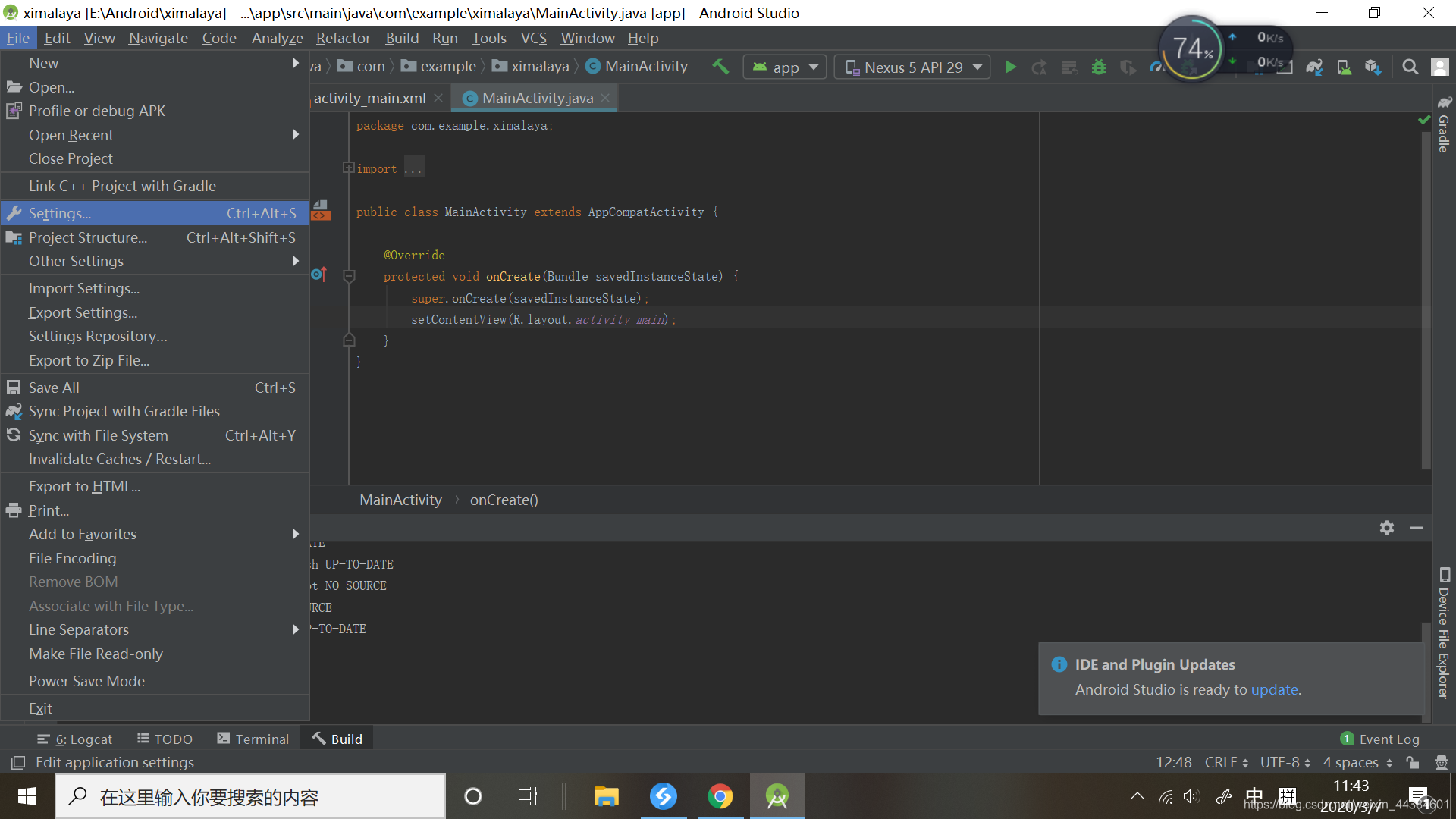Click the Debug app bug icon

(x=1098, y=67)
